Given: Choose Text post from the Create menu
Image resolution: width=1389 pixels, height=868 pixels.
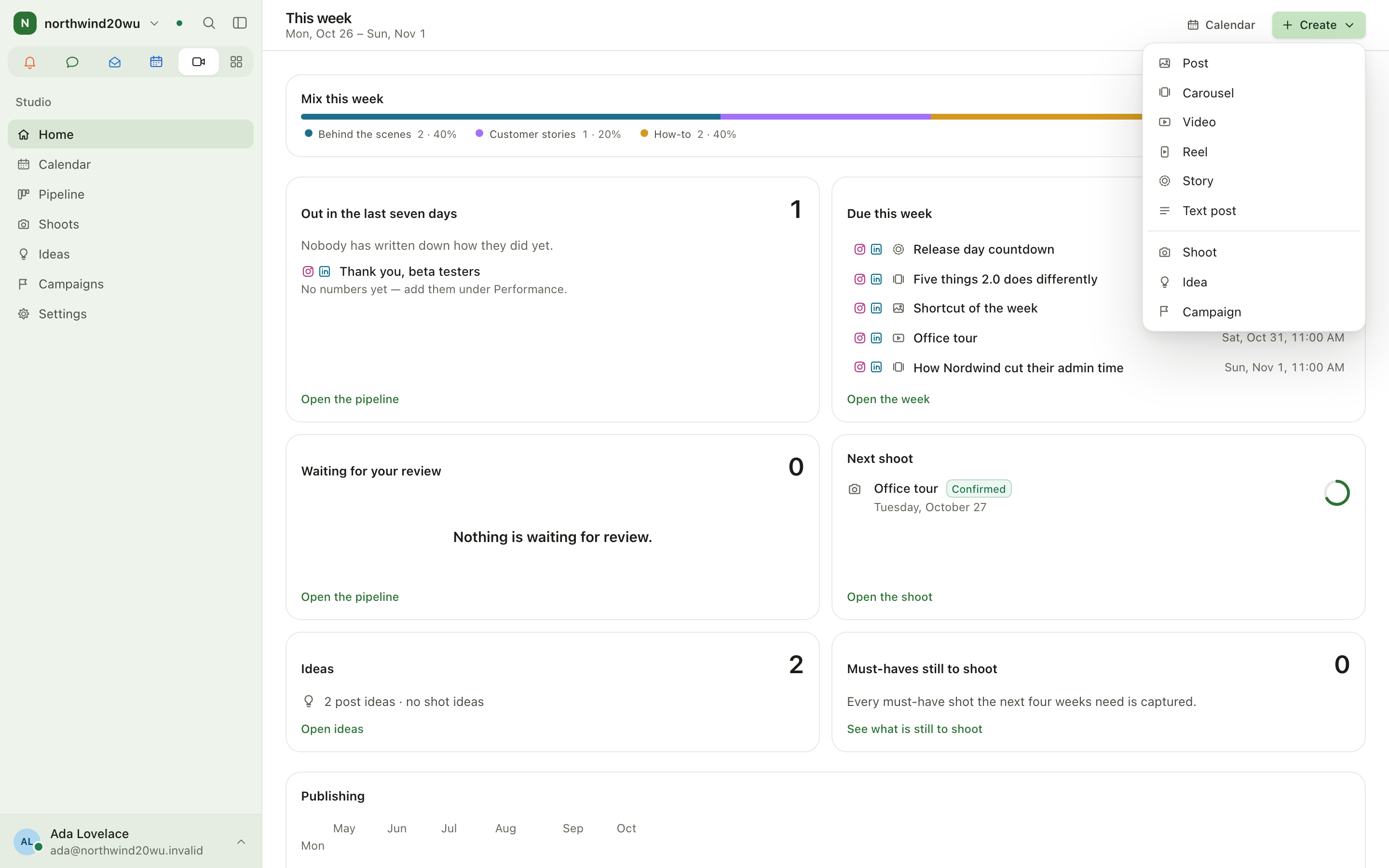Looking at the screenshot, I should point(1253,211).
